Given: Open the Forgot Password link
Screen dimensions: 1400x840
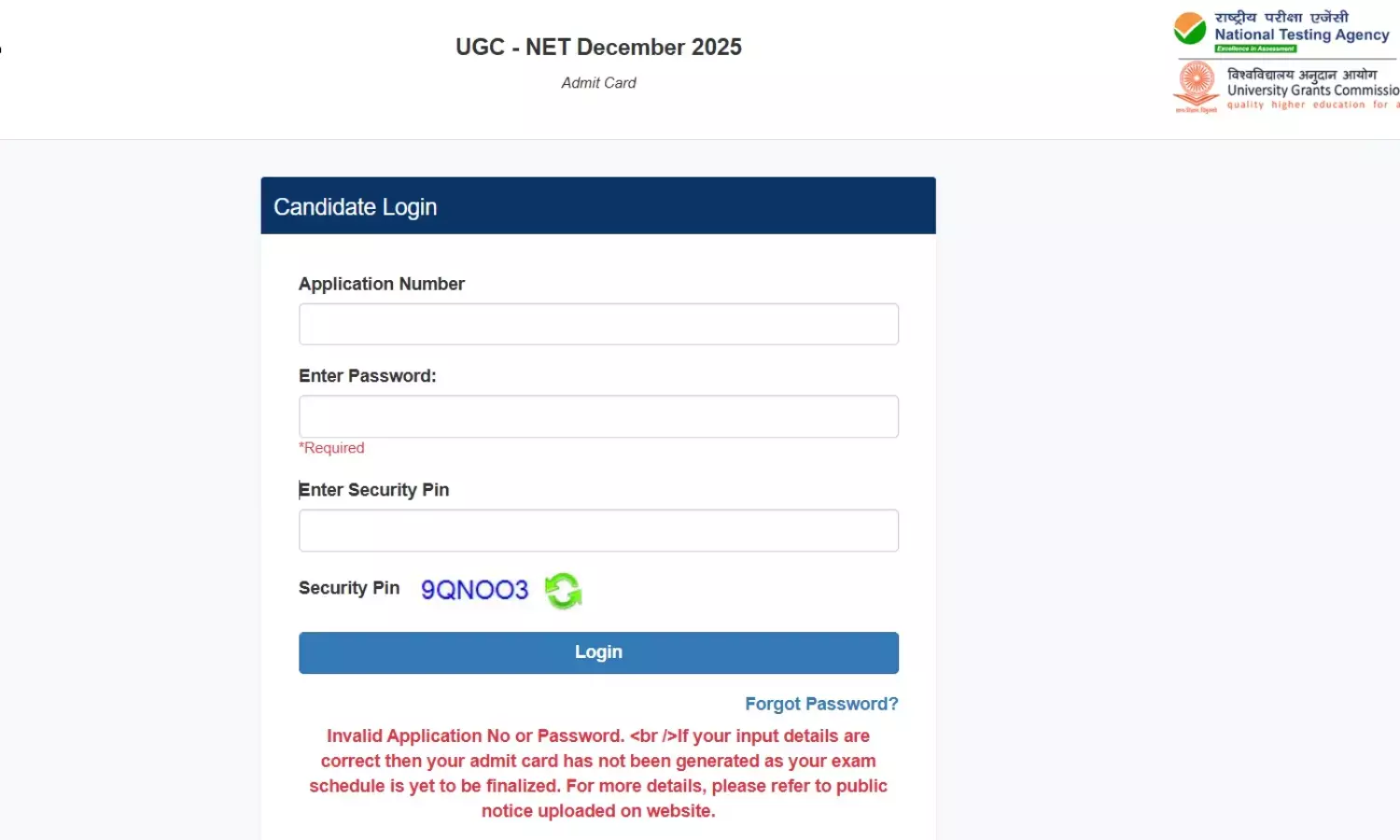Looking at the screenshot, I should [821, 703].
